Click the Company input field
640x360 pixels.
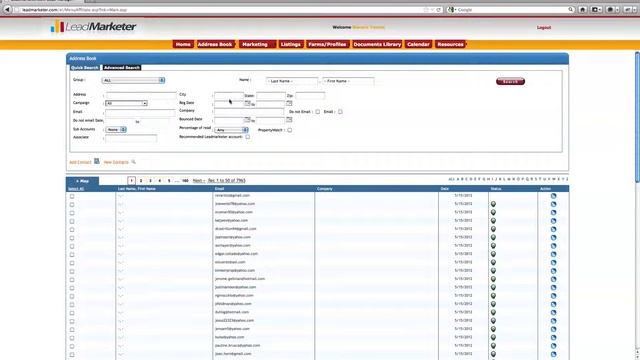[249, 111]
